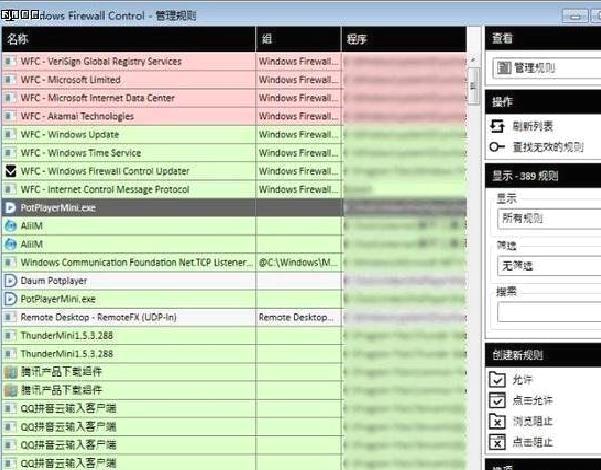601x470 pixels.
Task: Select the WFC - Microsoft Limited rule
Action: (x=234, y=80)
